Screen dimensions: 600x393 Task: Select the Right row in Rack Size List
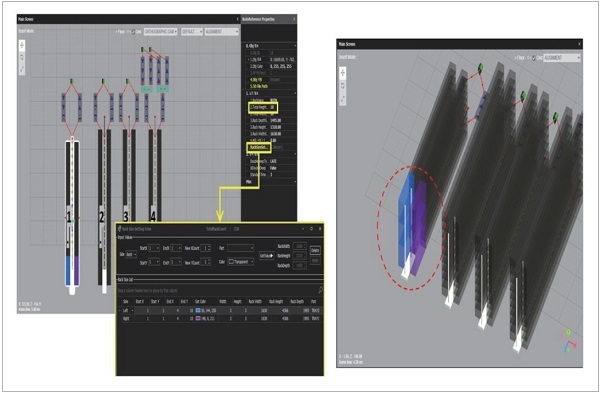(x=219, y=318)
